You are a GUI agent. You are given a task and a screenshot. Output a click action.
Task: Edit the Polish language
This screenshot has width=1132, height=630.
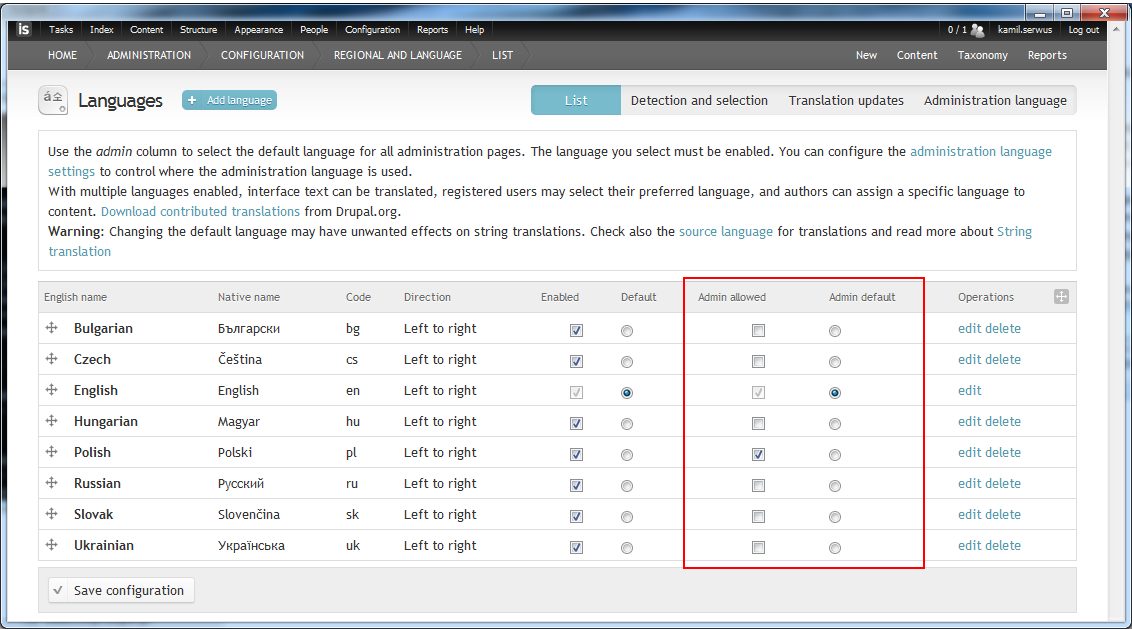[x=970, y=452]
